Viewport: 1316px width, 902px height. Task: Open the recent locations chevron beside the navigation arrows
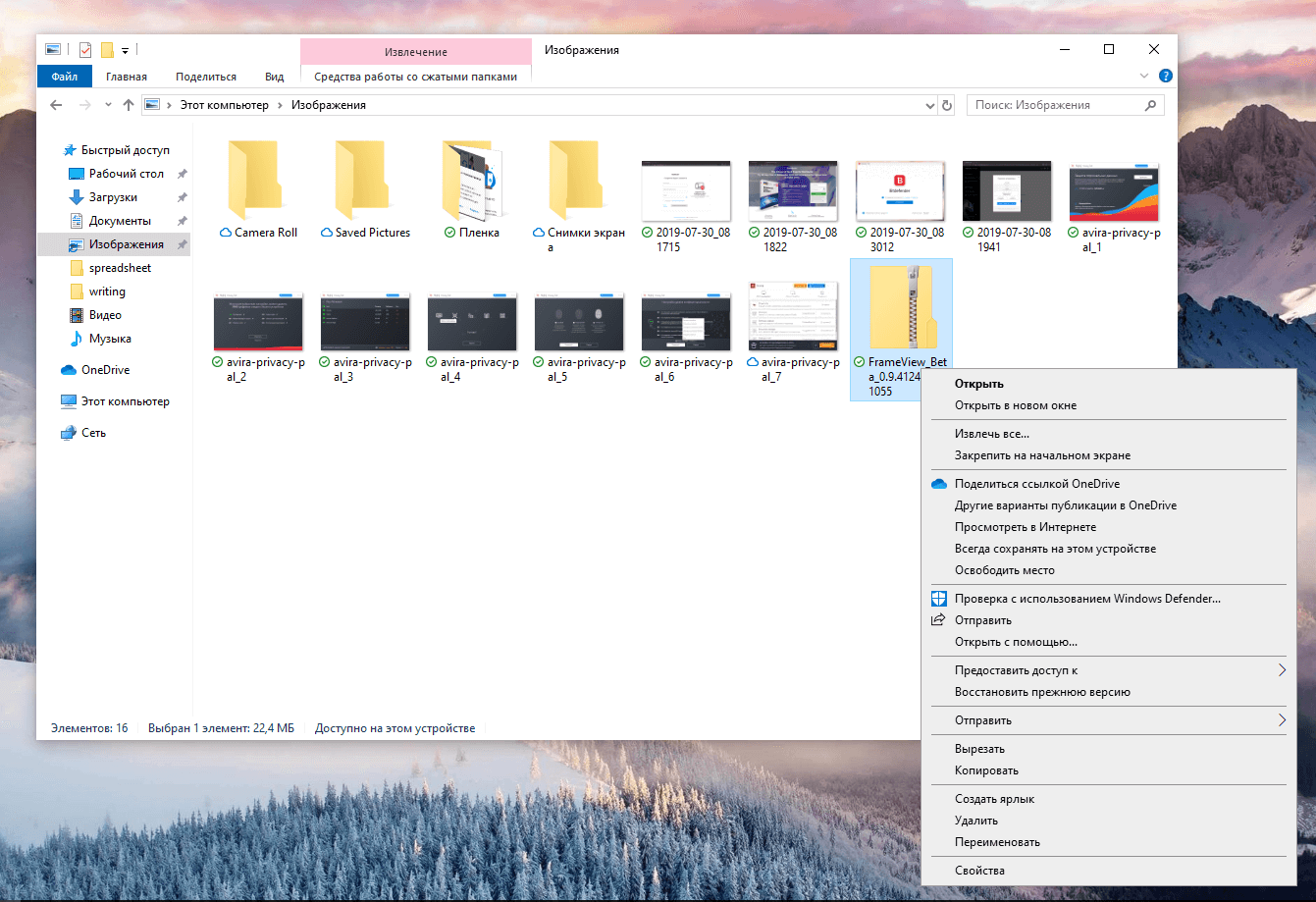108,104
